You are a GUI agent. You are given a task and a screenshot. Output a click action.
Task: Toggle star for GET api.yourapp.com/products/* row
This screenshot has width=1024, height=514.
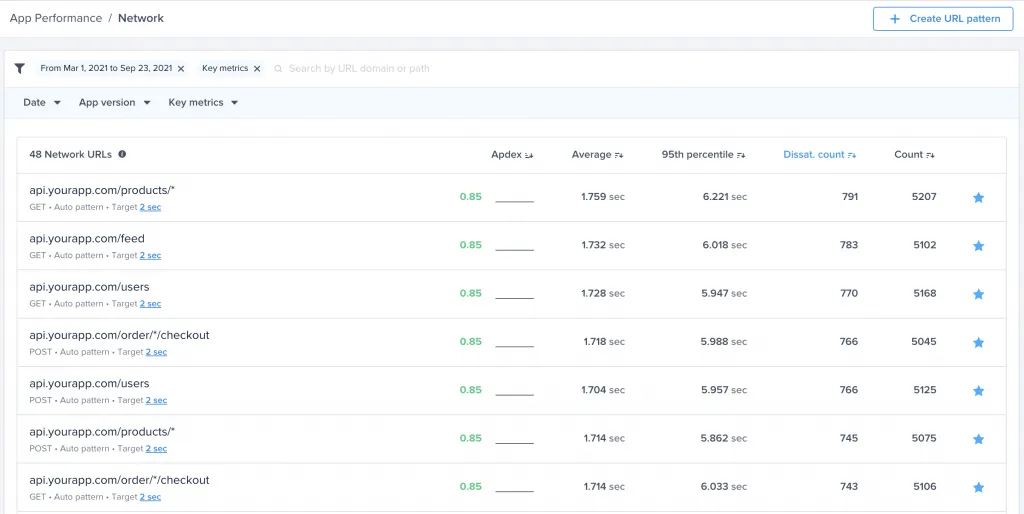pyautogui.click(x=978, y=198)
